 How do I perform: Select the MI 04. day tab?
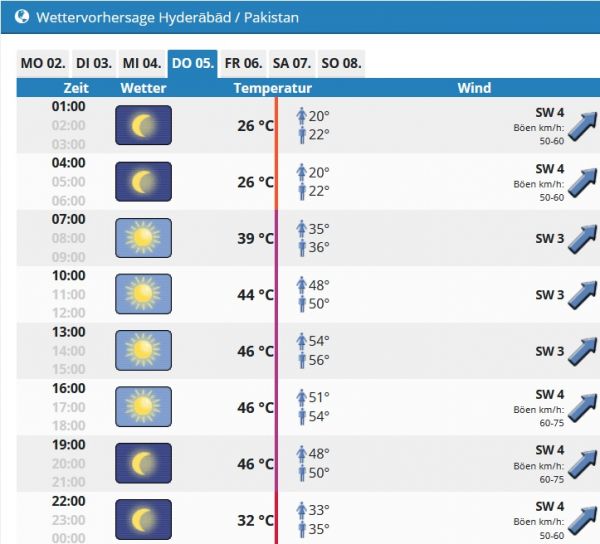click(141, 63)
